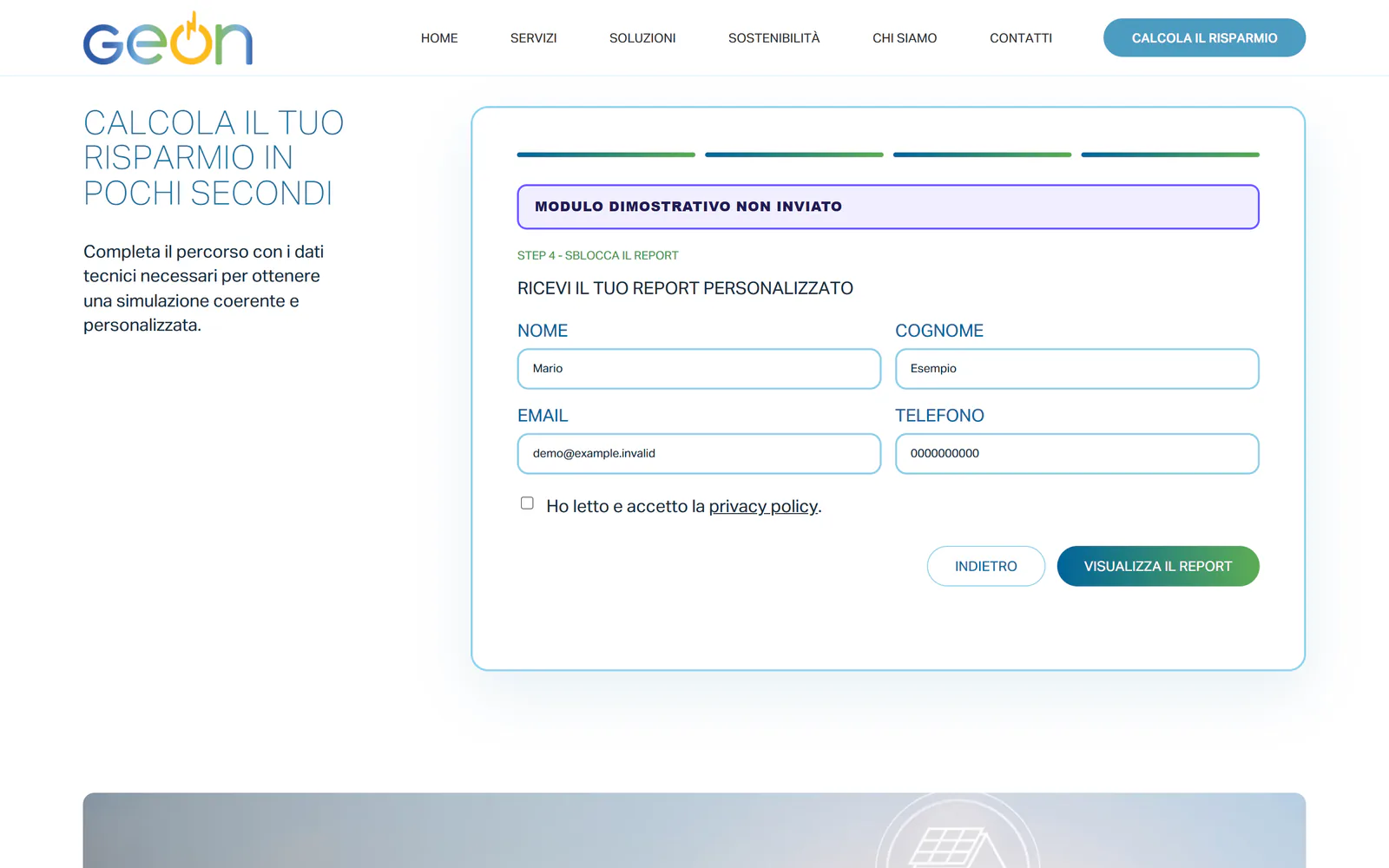Image resolution: width=1389 pixels, height=868 pixels.
Task: Go to SOLUZIONI in navigation
Action: (x=642, y=38)
